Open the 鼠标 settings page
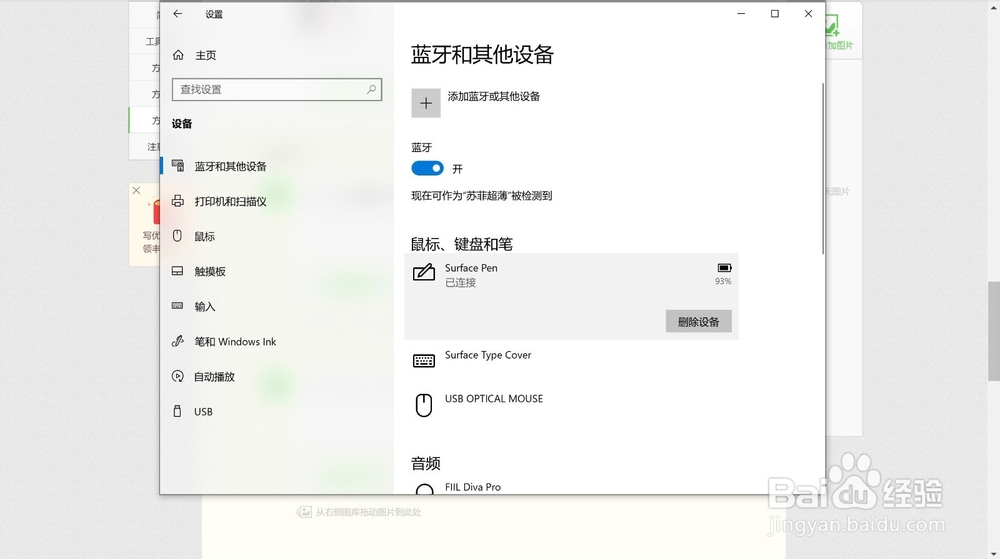The width and height of the screenshot is (1000, 559). 277,236
